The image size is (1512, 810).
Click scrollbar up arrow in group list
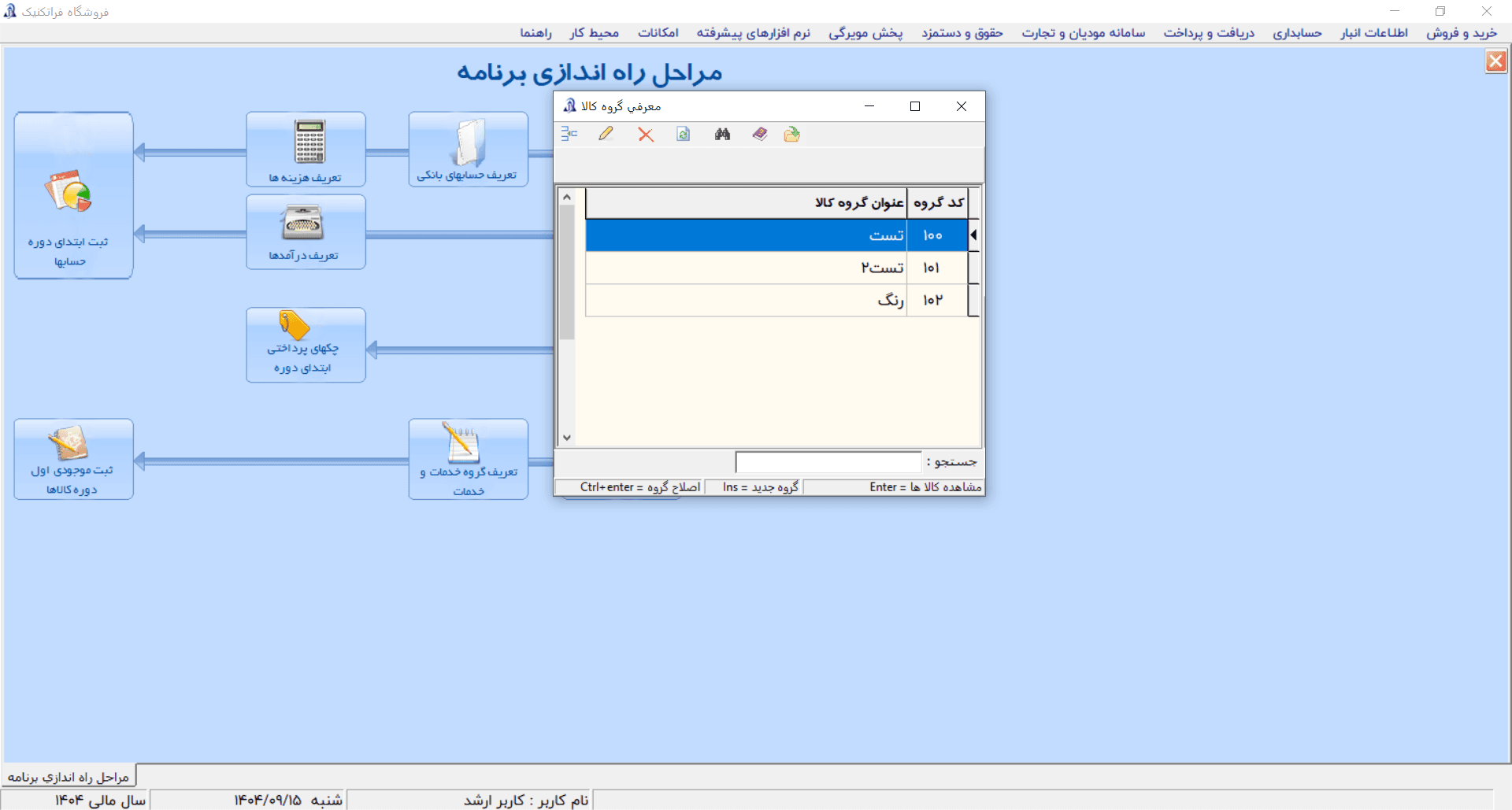pyautogui.click(x=567, y=197)
